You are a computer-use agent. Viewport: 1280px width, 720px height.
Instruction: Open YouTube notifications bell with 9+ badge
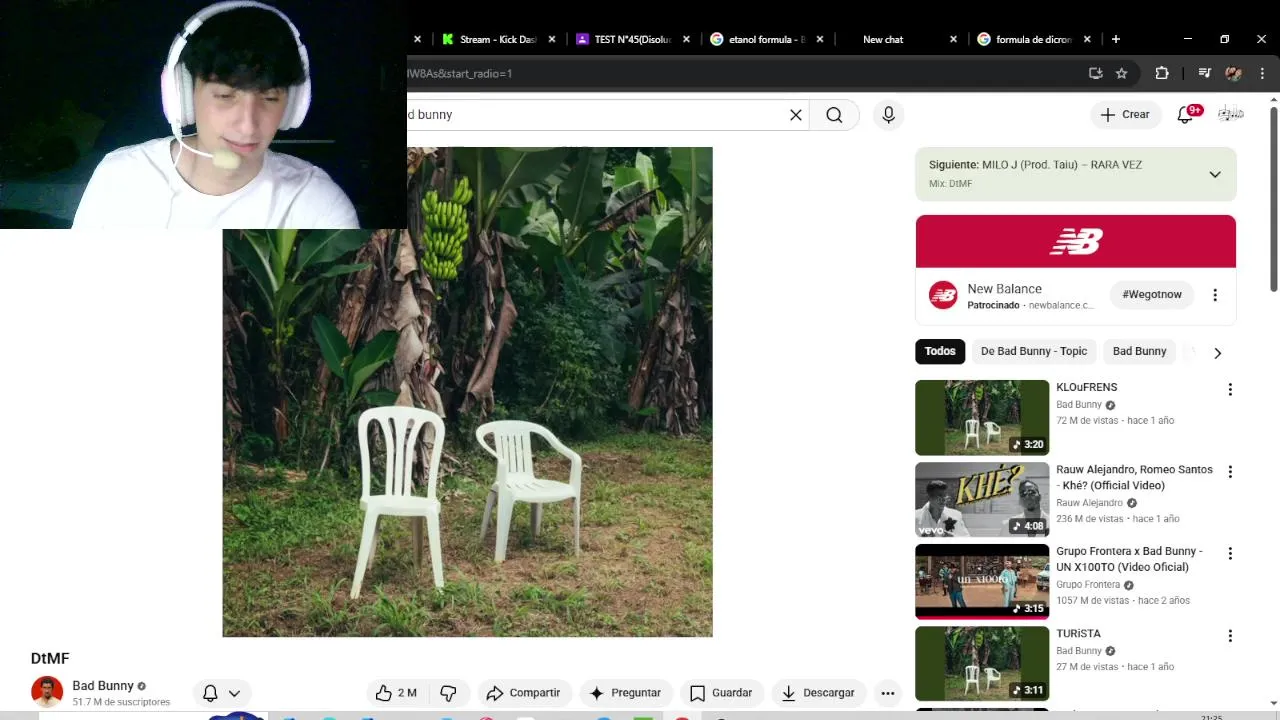click(1186, 114)
